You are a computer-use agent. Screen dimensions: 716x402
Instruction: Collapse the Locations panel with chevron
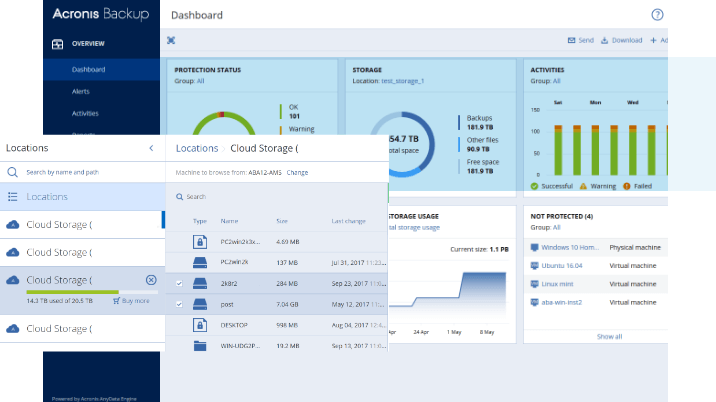151,148
